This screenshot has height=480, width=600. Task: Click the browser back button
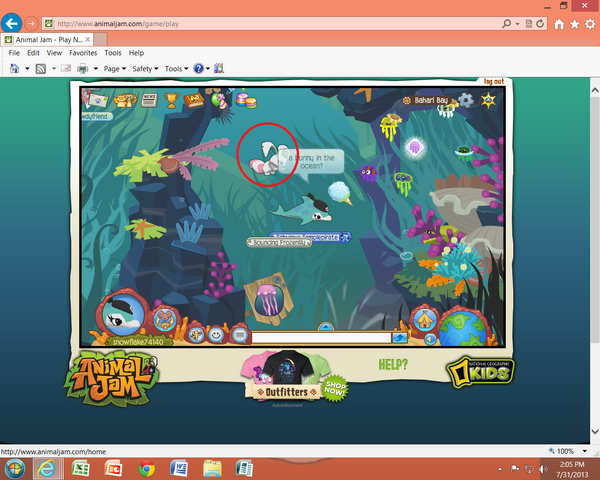point(11,24)
